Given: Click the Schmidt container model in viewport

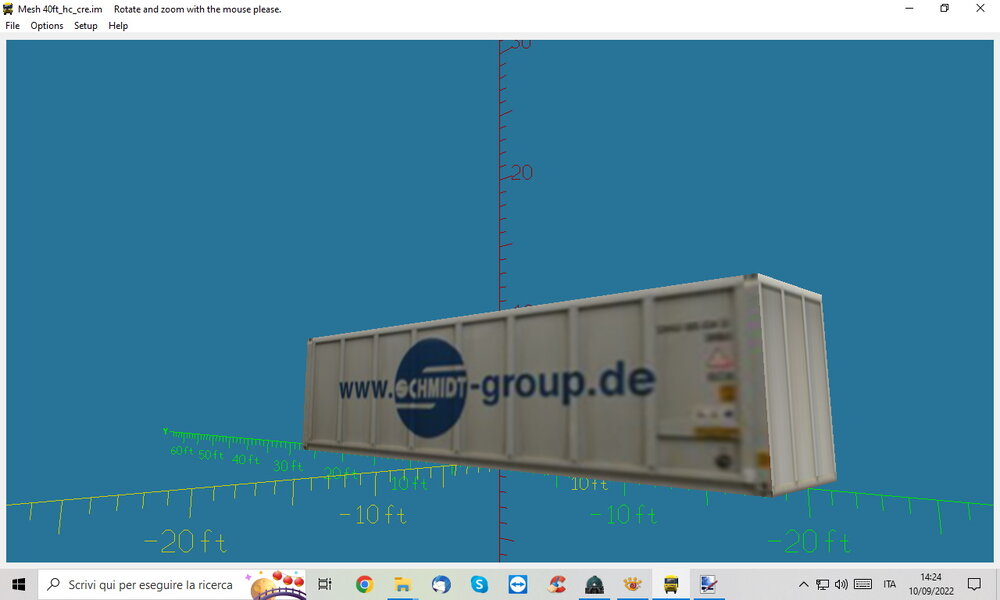Looking at the screenshot, I should pyautogui.click(x=570, y=384).
